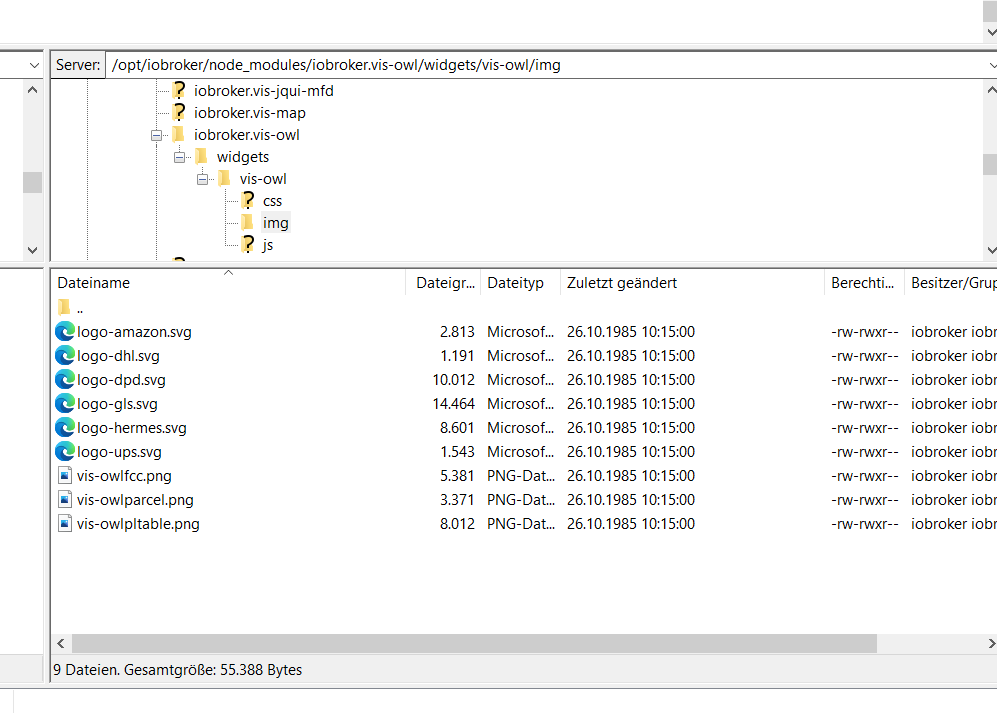997x713 pixels.
Task: Select the js folder in tree
Action: point(268,245)
